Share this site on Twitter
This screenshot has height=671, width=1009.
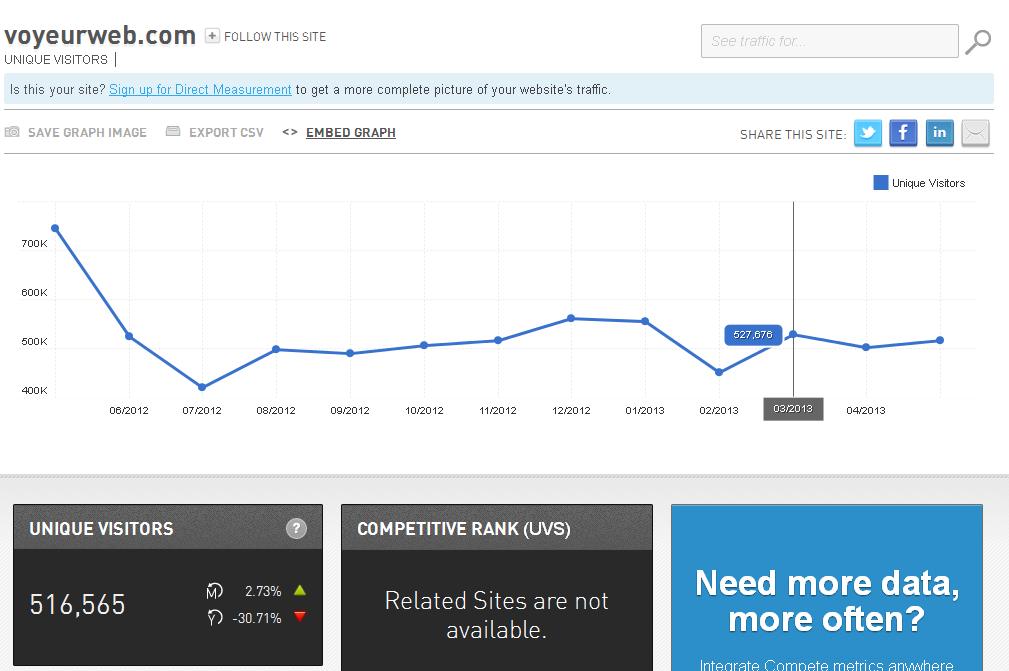pos(867,133)
